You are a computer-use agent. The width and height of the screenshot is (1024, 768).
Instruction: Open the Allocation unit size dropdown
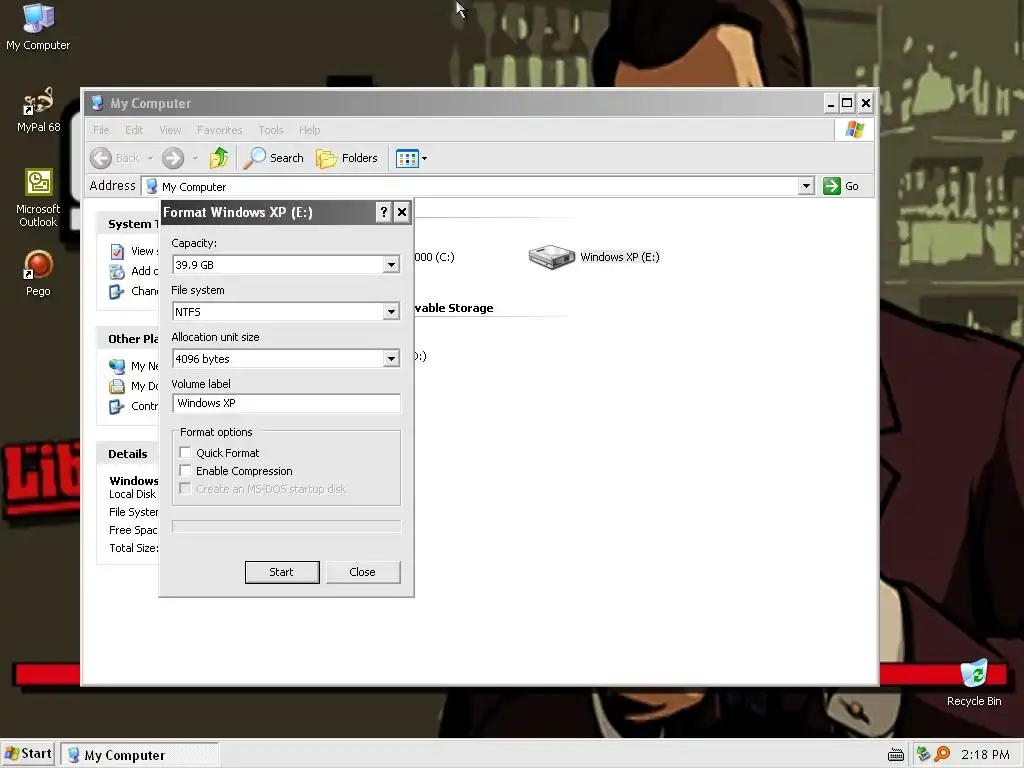coord(391,359)
